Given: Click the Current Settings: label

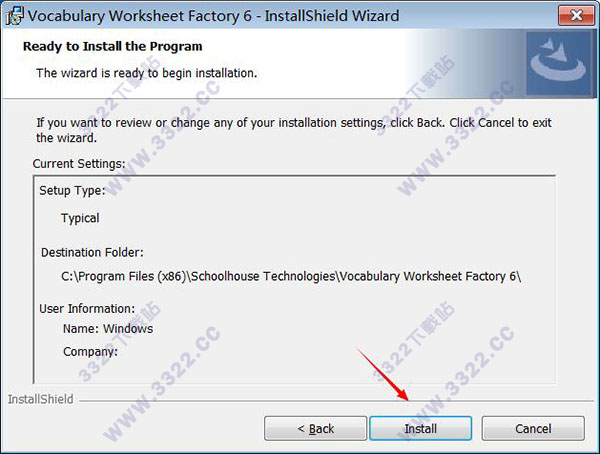Looking at the screenshot, I should [79, 164].
